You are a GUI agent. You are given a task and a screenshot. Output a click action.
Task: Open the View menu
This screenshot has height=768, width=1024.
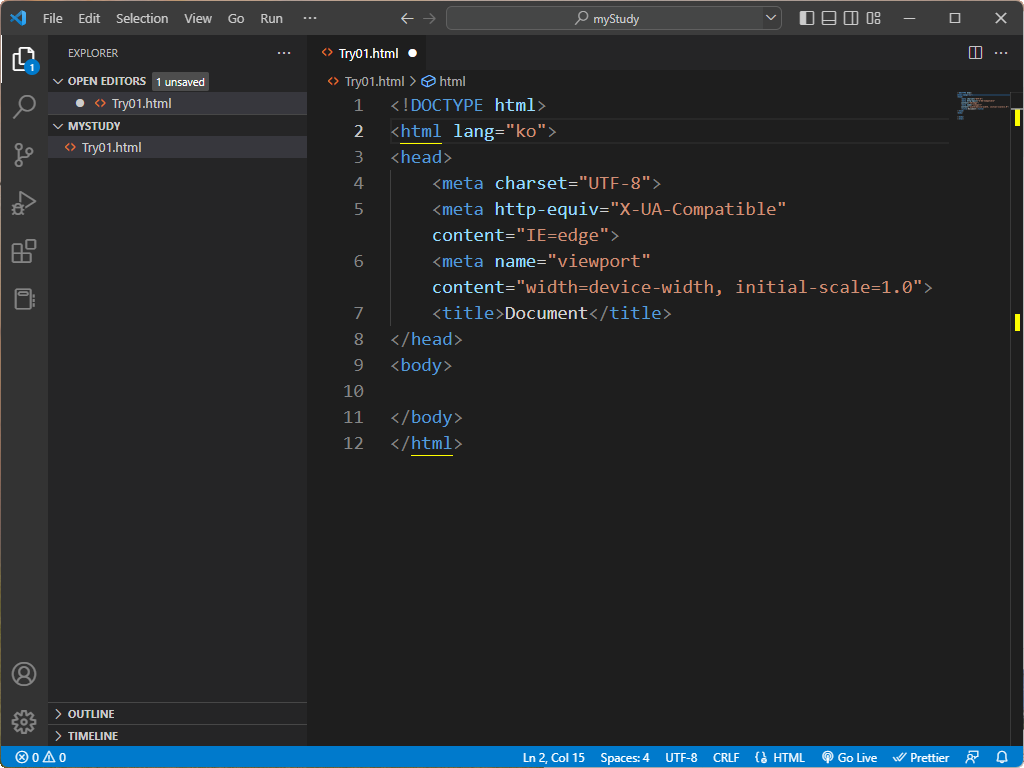(198, 18)
